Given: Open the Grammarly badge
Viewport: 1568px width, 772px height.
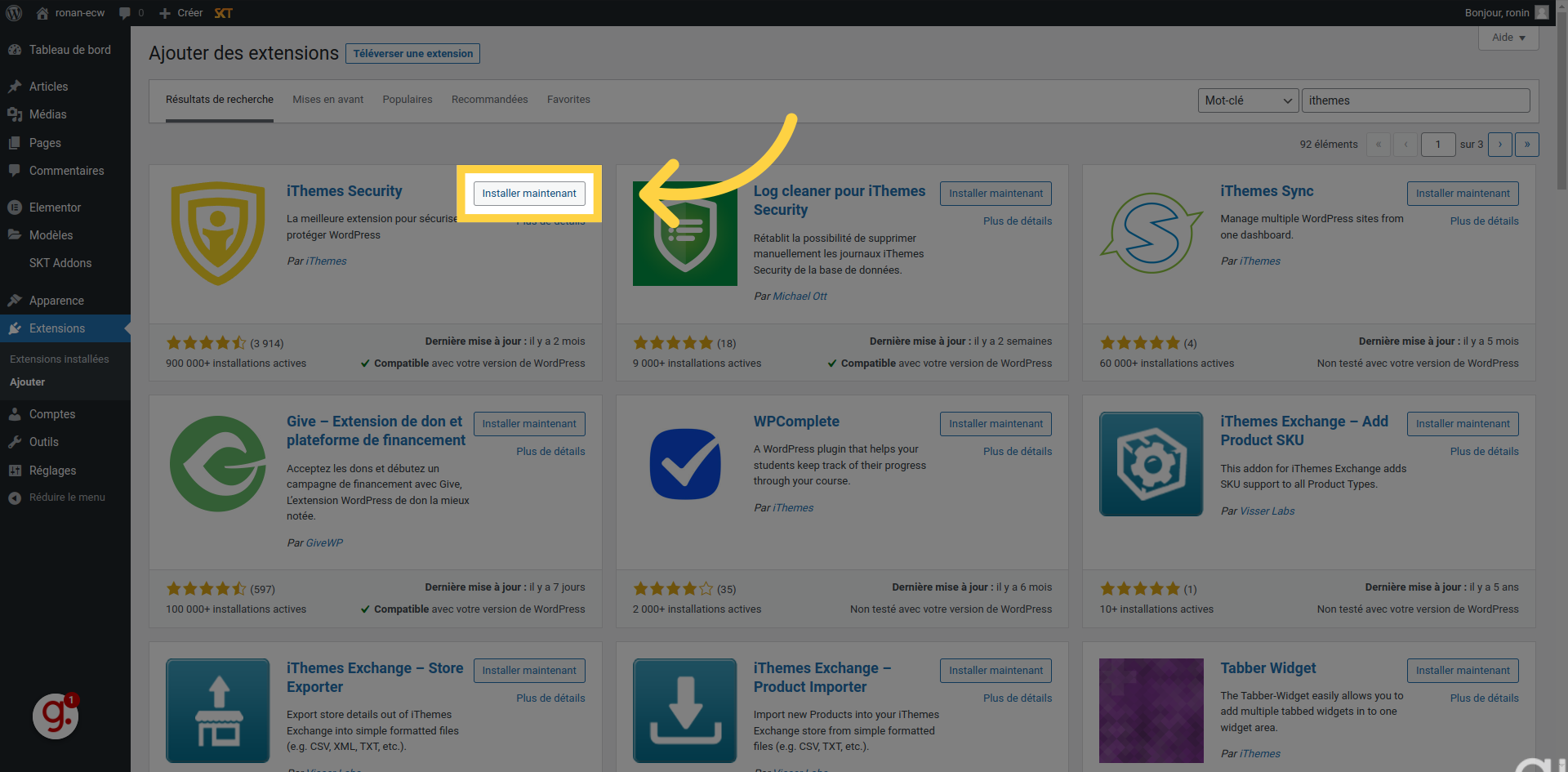Looking at the screenshot, I should (x=56, y=716).
